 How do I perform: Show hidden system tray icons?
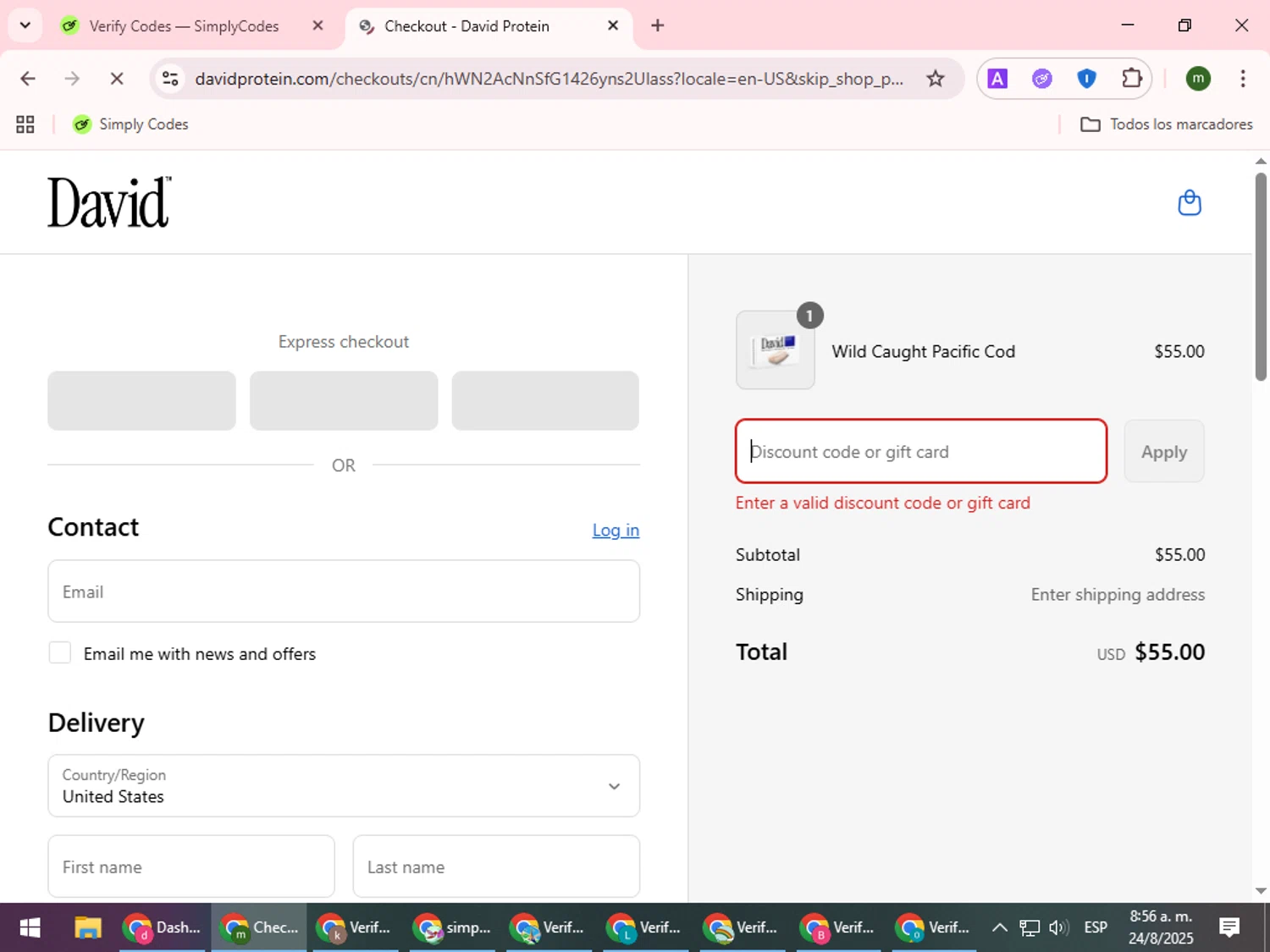999,928
